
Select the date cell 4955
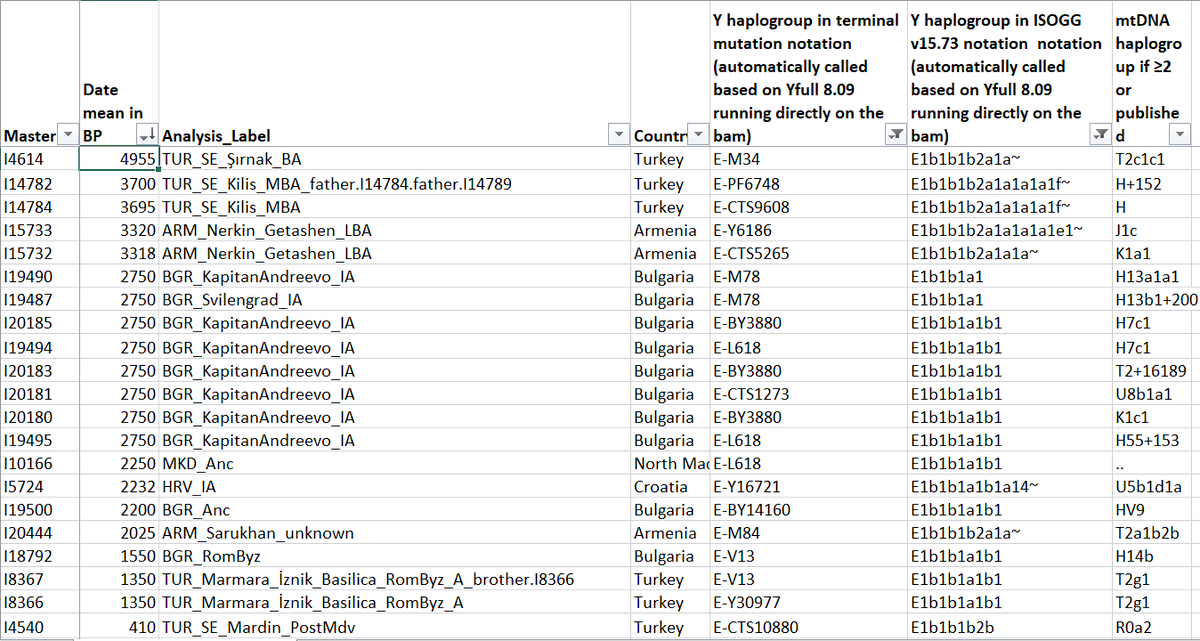tap(119, 159)
